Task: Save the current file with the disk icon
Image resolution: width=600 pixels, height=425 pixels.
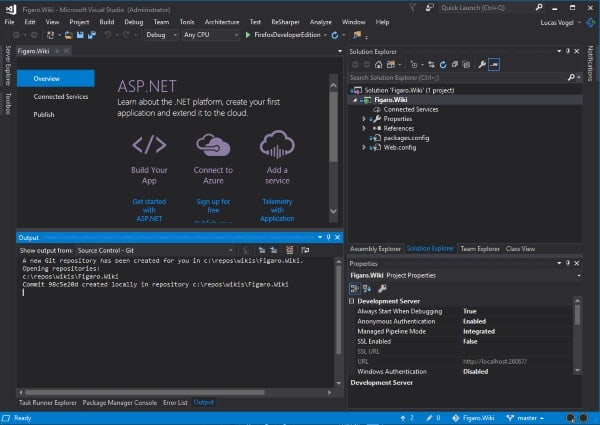Action: pyautogui.click(x=80, y=35)
